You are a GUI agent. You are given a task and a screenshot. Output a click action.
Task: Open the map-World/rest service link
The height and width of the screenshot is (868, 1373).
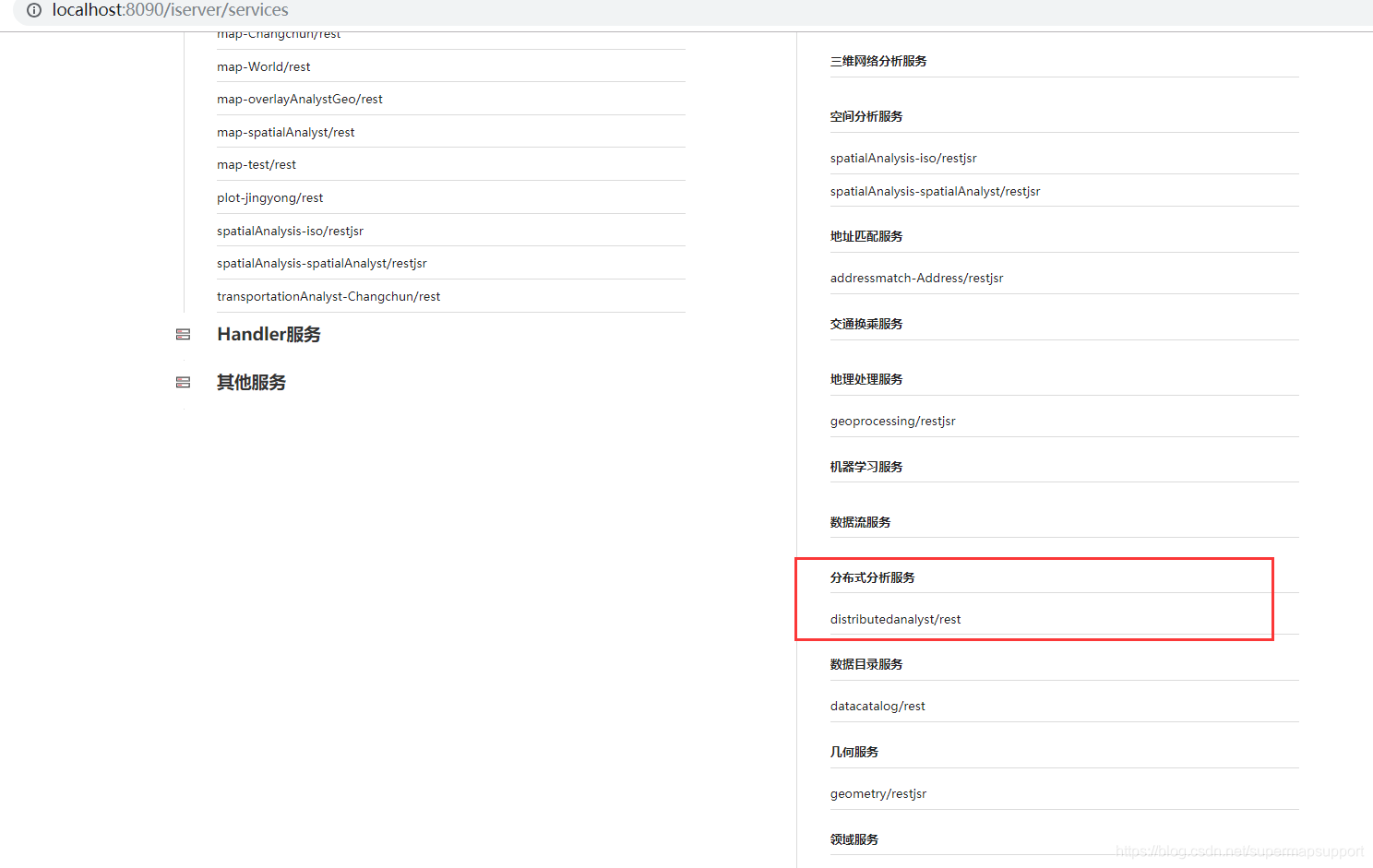pyautogui.click(x=263, y=67)
